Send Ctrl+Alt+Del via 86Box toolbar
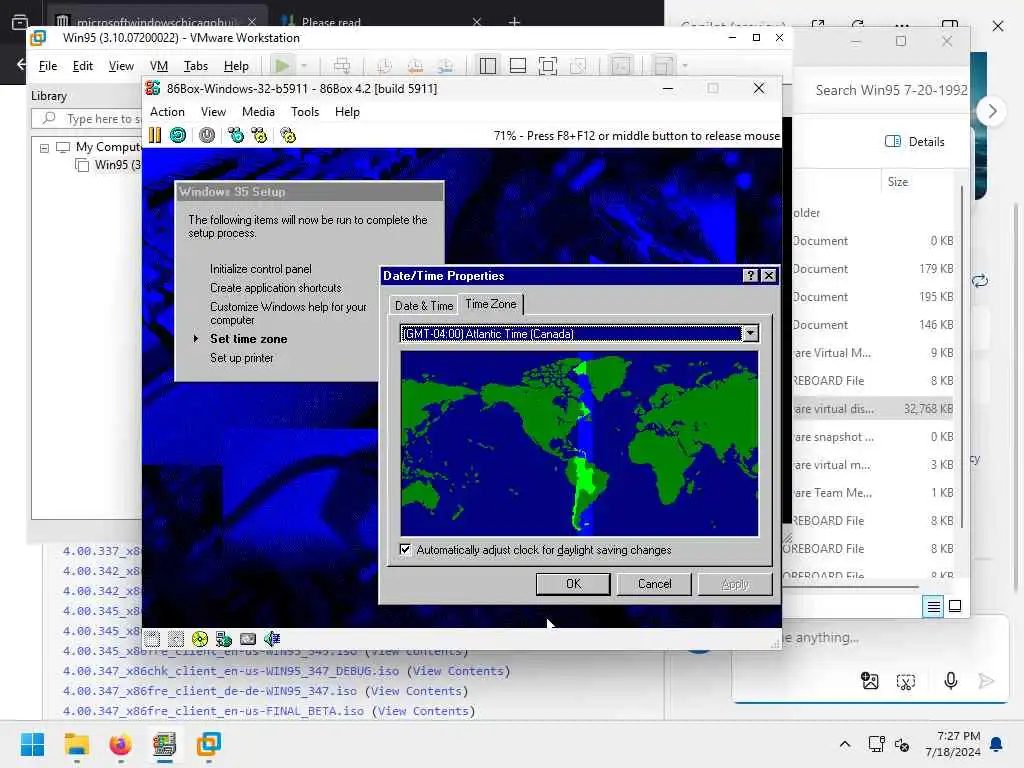The width and height of the screenshot is (1024, 768). click(236, 135)
